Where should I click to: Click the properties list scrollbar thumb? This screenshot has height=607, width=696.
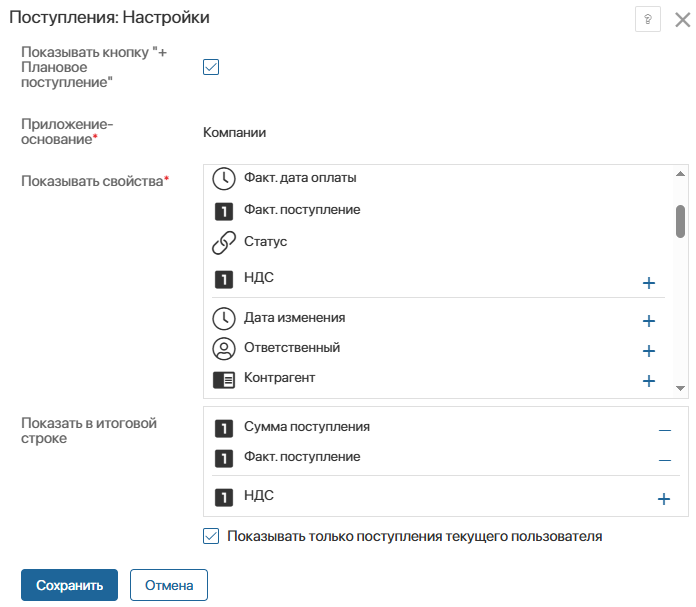(x=680, y=221)
